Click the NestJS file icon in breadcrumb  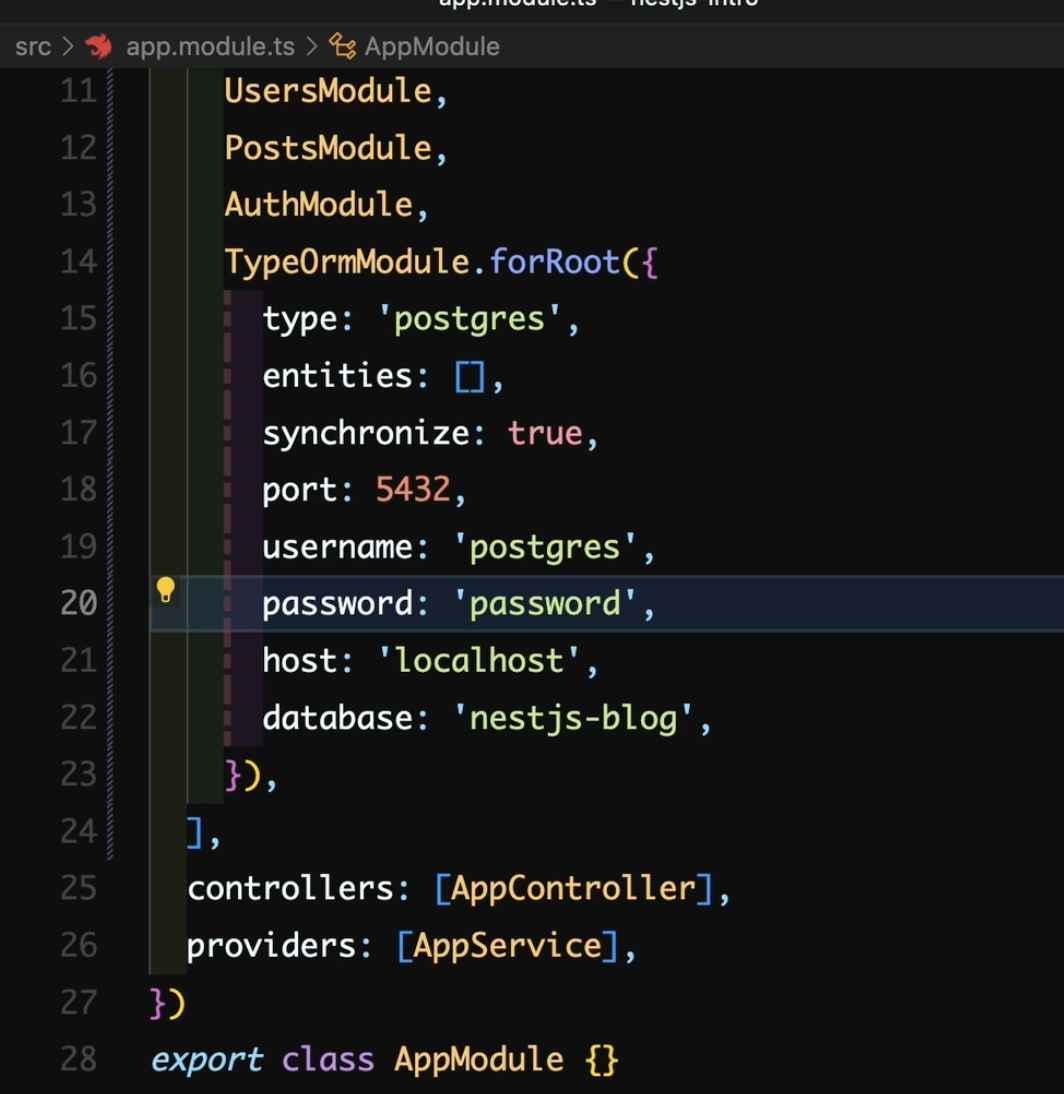99,47
